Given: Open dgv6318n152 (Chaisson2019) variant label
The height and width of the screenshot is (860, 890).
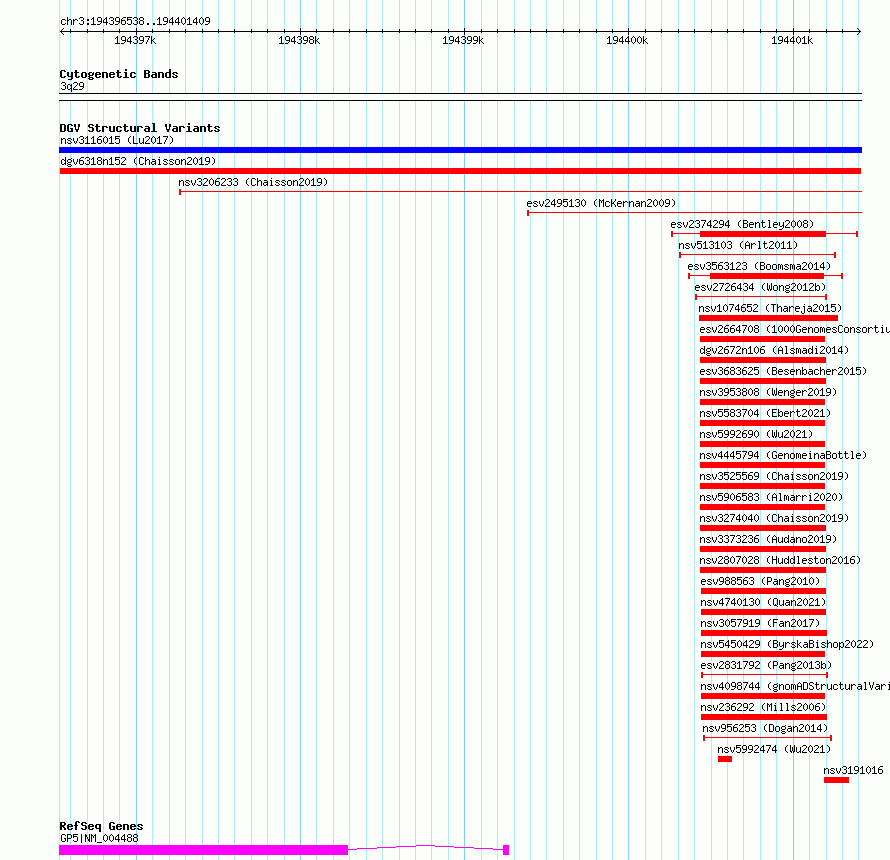Looking at the screenshot, I should coord(138,161).
